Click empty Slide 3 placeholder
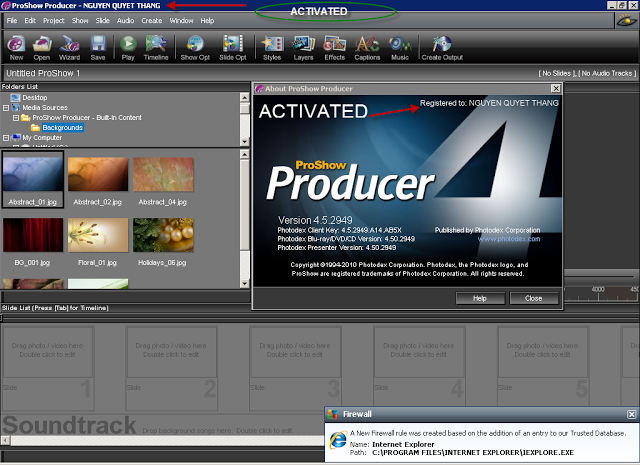 pos(296,367)
